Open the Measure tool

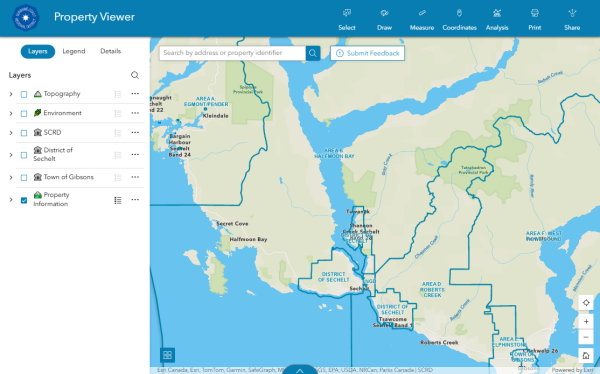point(422,19)
